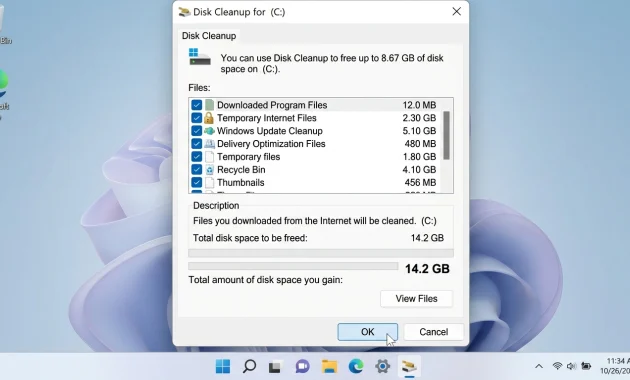Show hidden system tray icons
This screenshot has width=630, height=380.
click(x=539, y=366)
